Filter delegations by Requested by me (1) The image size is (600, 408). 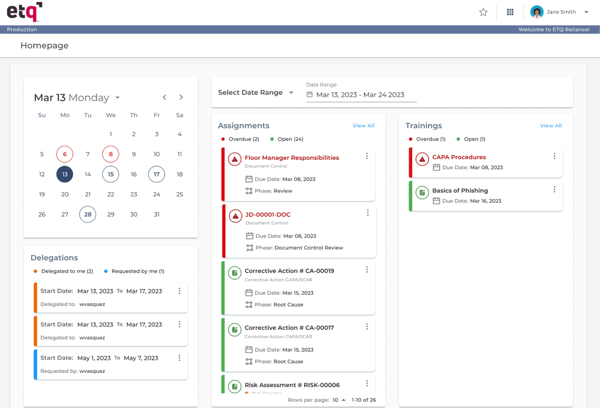tap(134, 271)
